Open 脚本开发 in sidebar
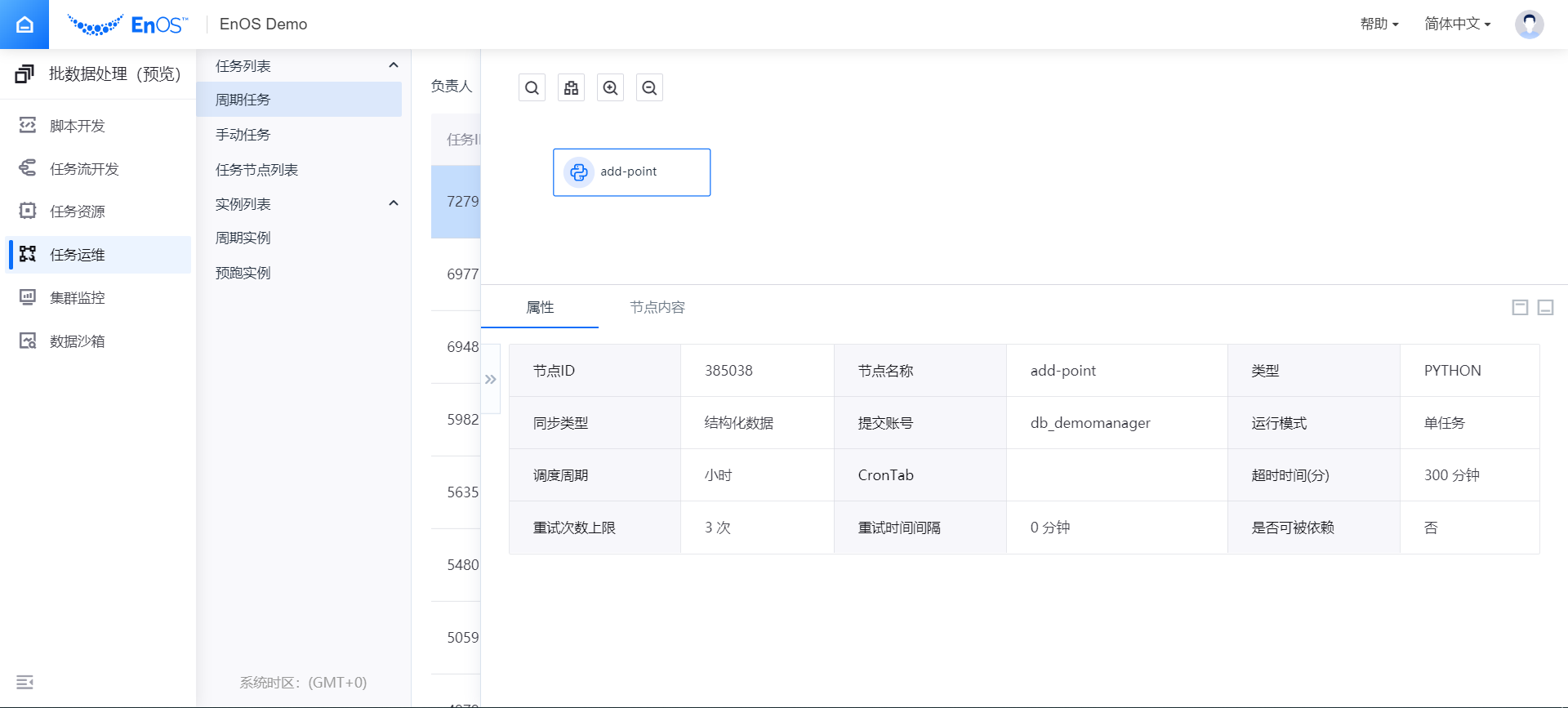This screenshot has width=1568, height=708. (x=98, y=126)
